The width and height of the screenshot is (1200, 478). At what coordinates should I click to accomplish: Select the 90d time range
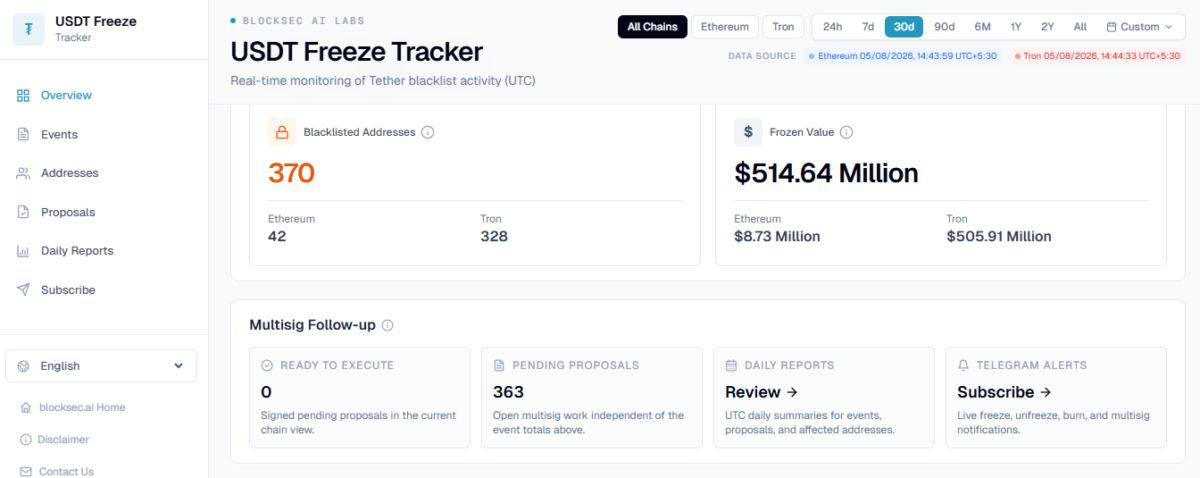pos(944,27)
